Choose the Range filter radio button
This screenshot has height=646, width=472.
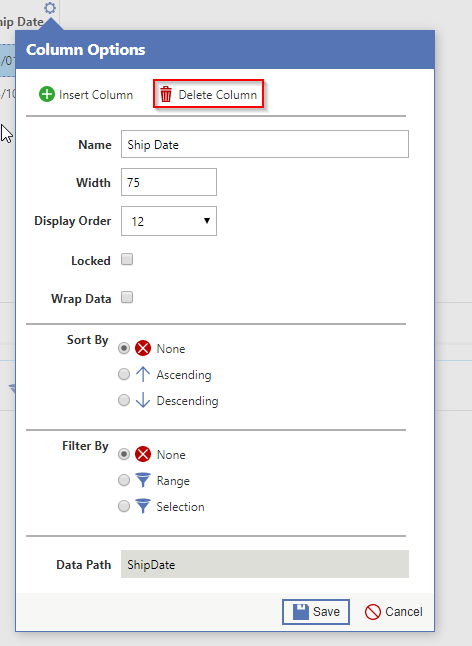[124, 480]
